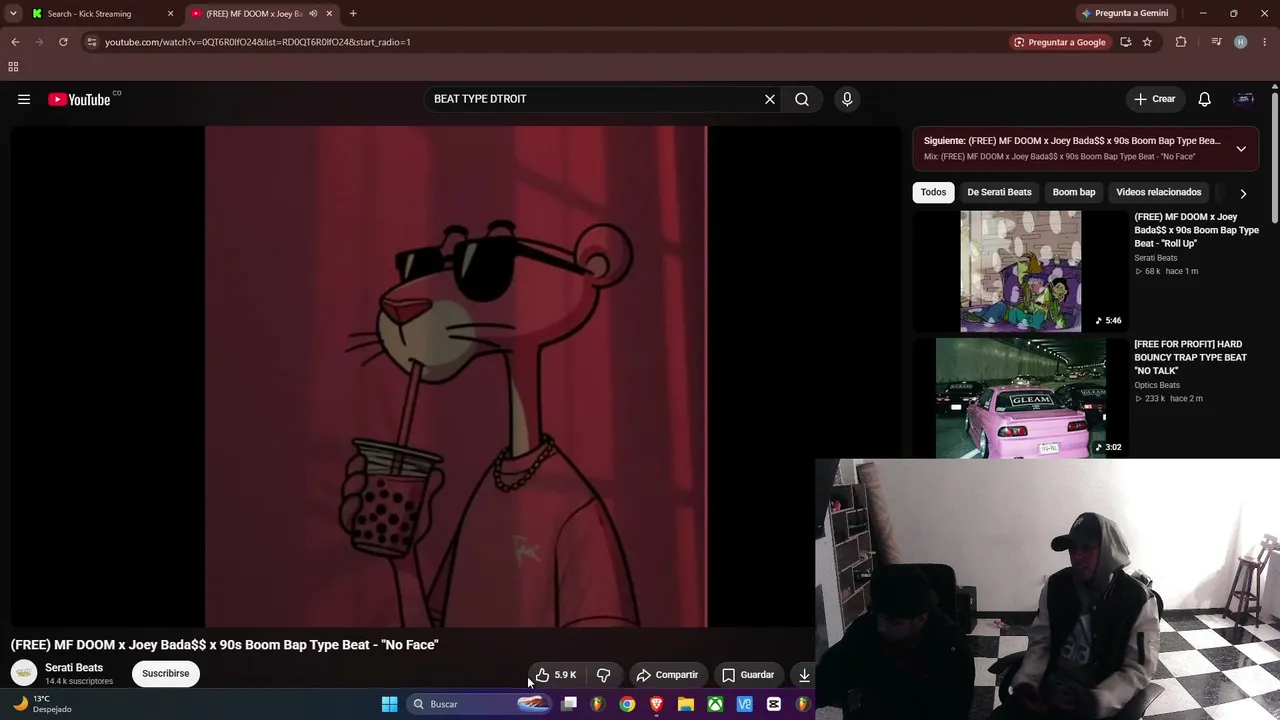Click Preguntar a Google lens button
The width and height of the screenshot is (1280, 720).
click(1060, 42)
